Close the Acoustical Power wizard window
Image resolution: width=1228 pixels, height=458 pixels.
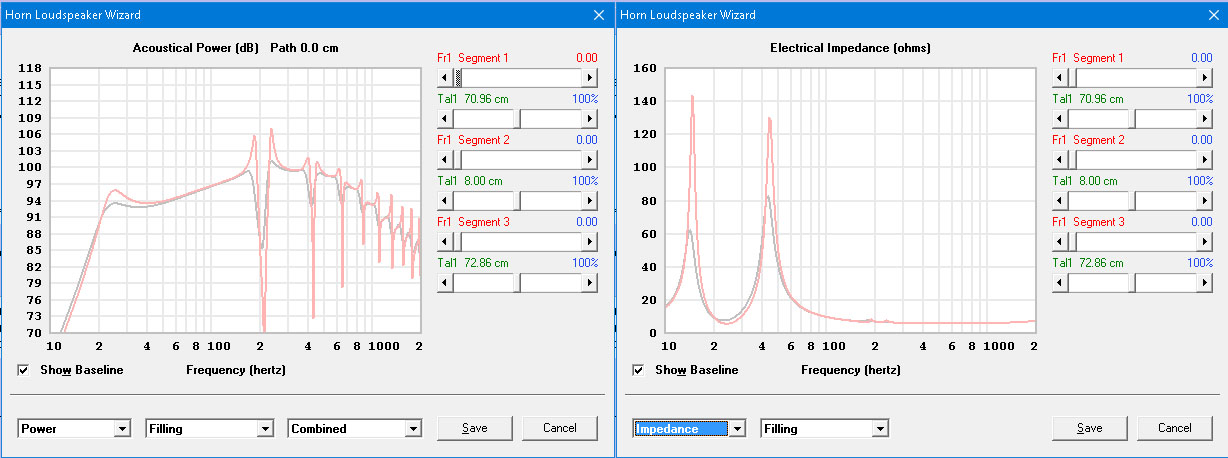tap(598, 15)
